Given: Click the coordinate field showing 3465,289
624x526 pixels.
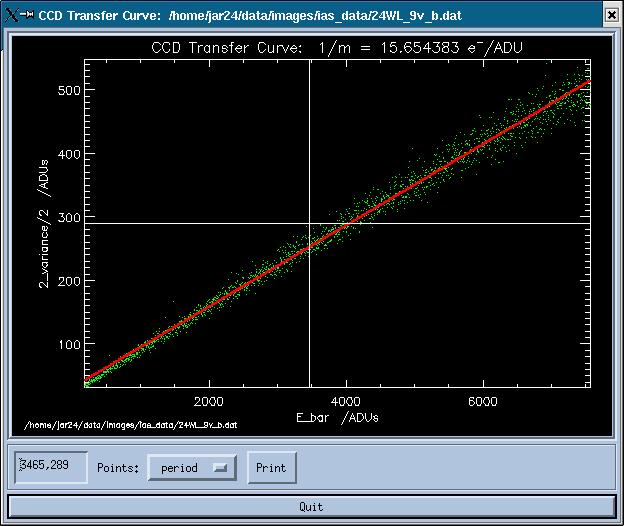Looking at the screenshot, I should 51,466.
